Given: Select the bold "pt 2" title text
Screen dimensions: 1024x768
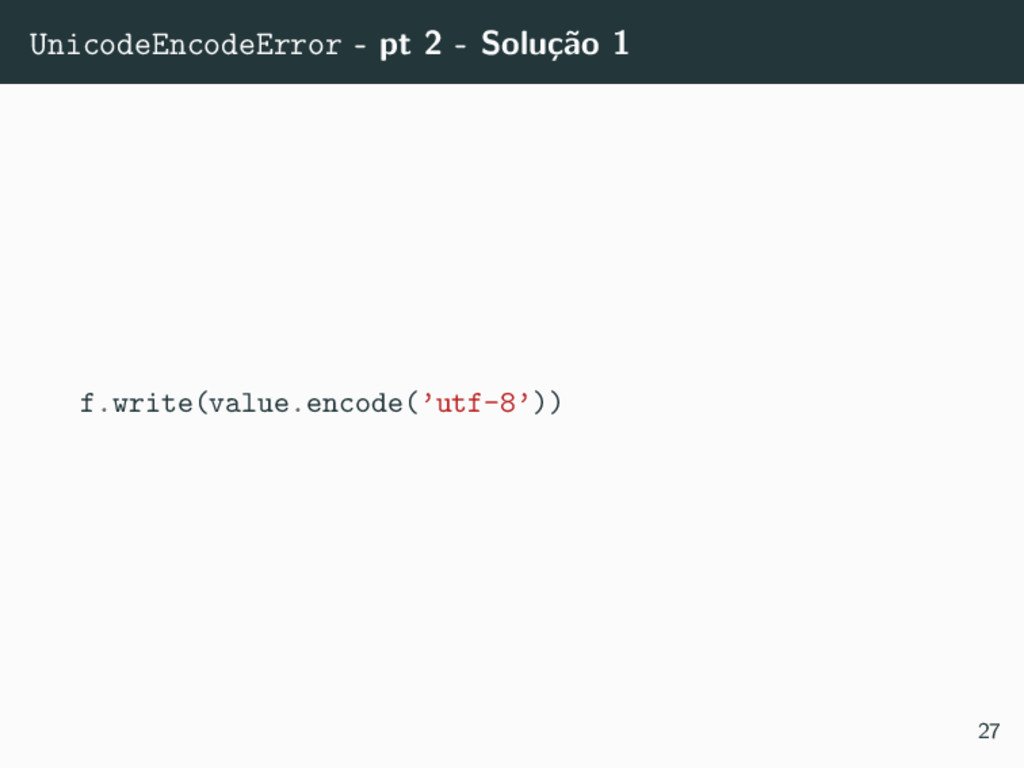Looking at the screenshot, I should (x=410, y=44).
